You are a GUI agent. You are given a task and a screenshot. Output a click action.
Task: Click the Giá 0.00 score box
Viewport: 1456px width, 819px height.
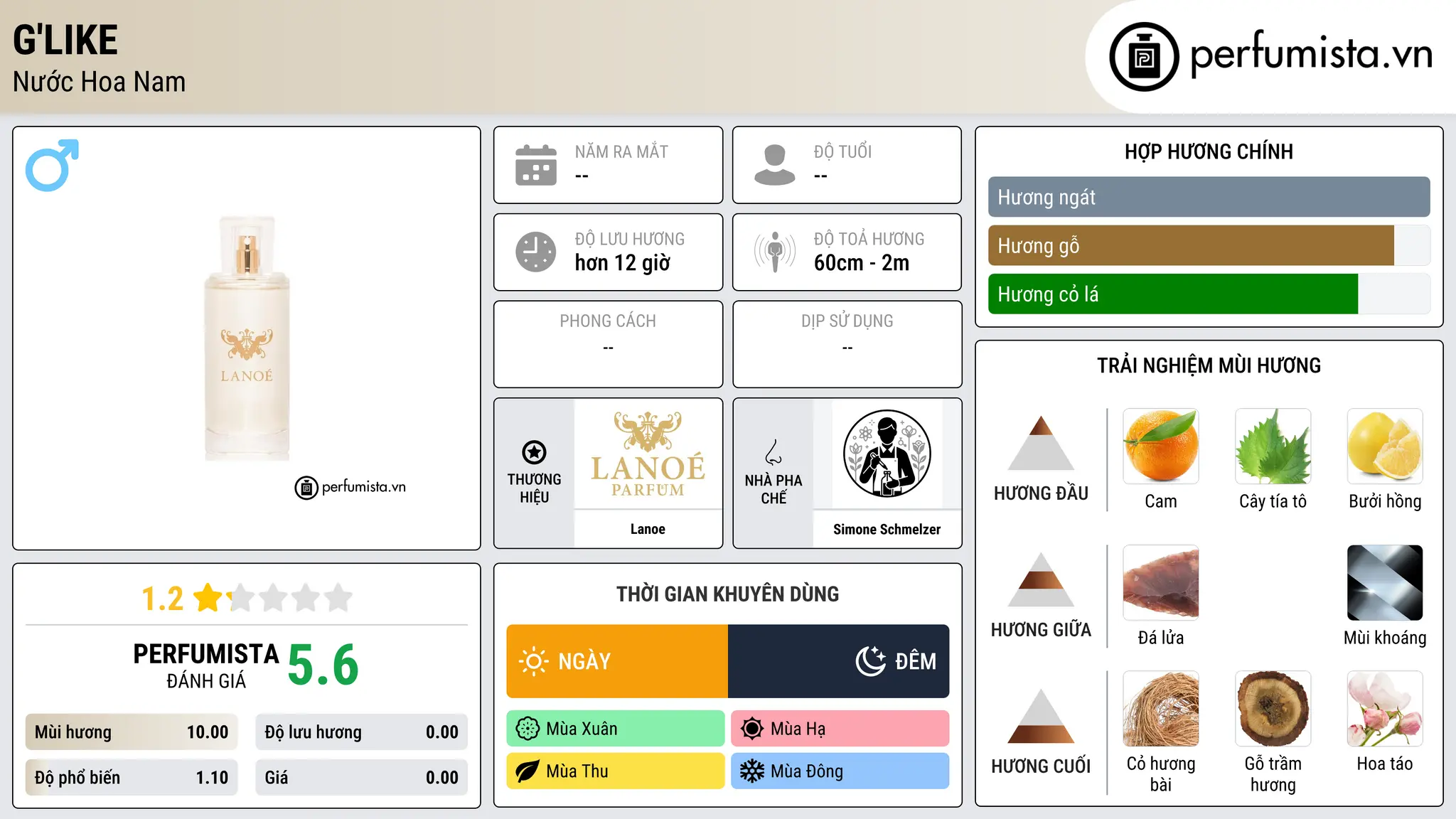[x=362, y=778]
